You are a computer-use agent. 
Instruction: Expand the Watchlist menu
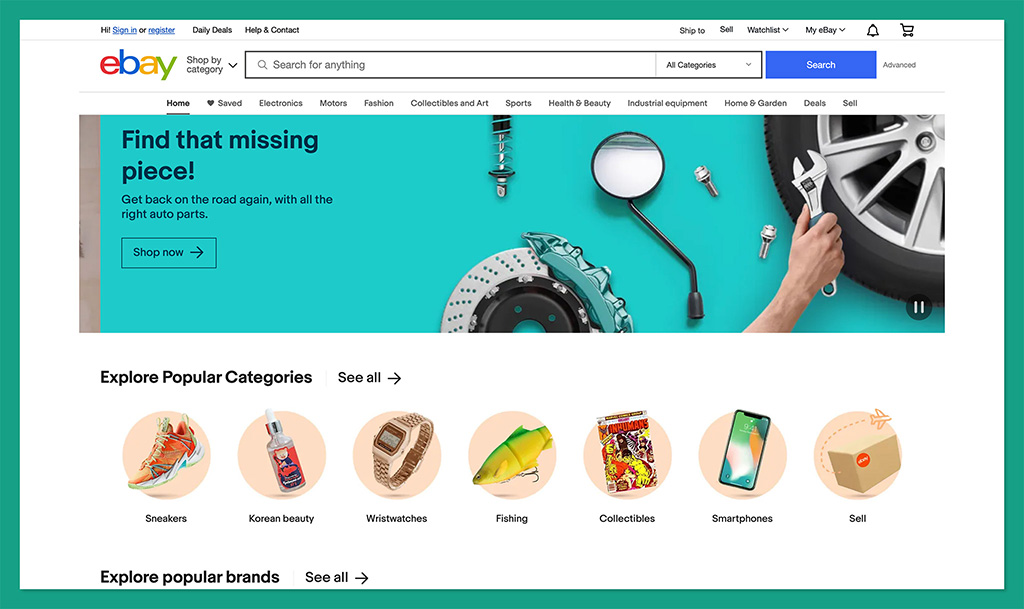click(x=767, y=30)
